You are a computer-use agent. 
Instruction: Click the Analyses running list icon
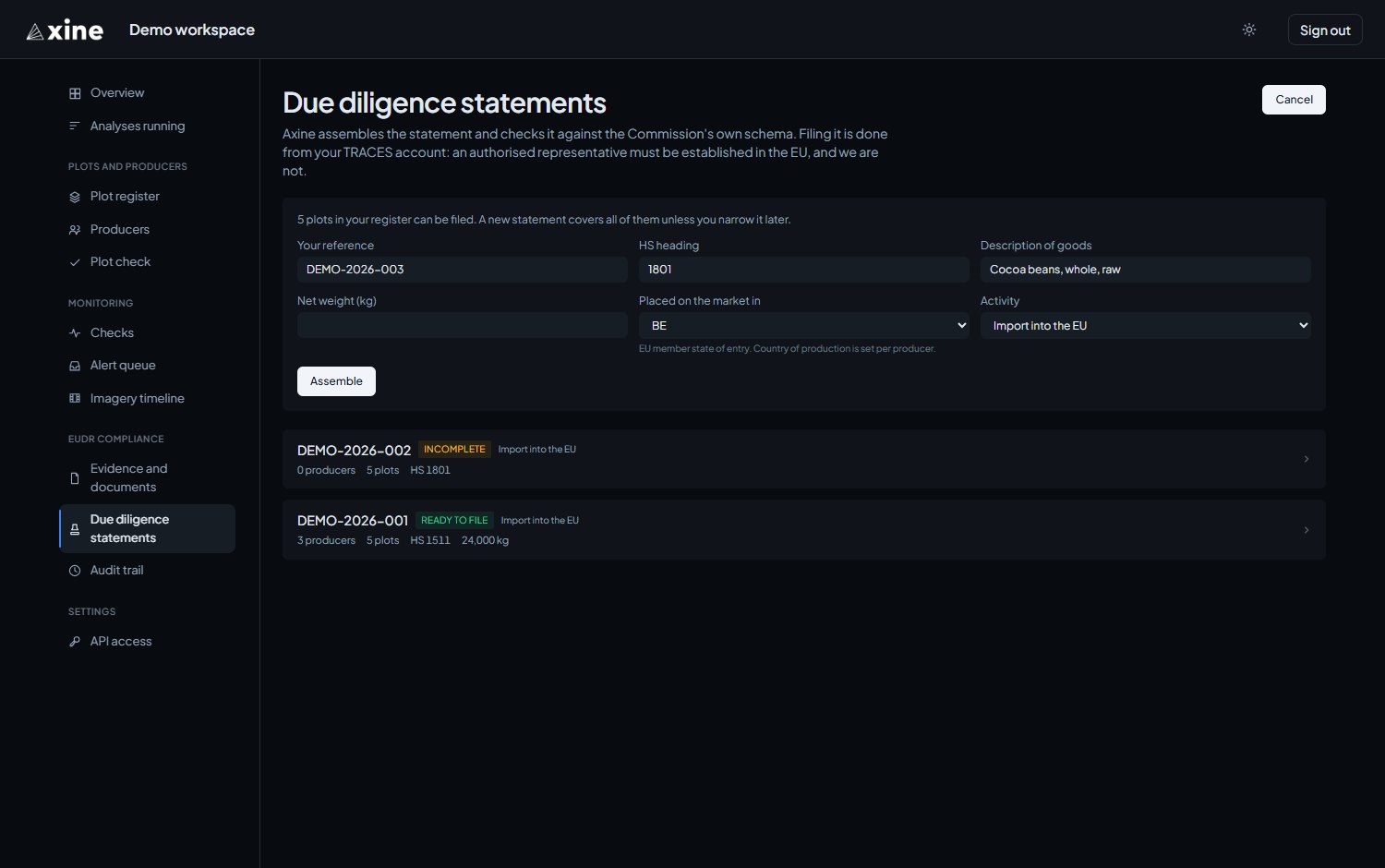click(x=75, y=126)
